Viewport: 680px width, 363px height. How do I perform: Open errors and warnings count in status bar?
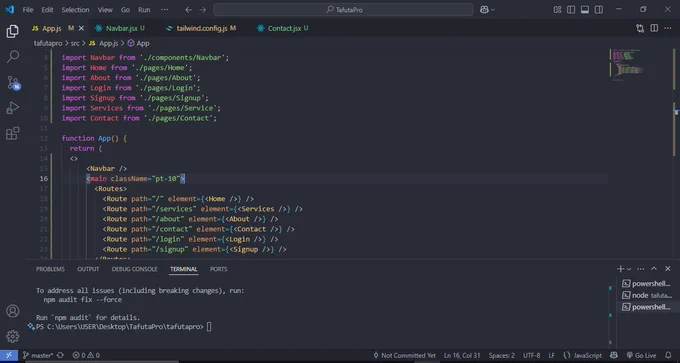pos(86,355)
